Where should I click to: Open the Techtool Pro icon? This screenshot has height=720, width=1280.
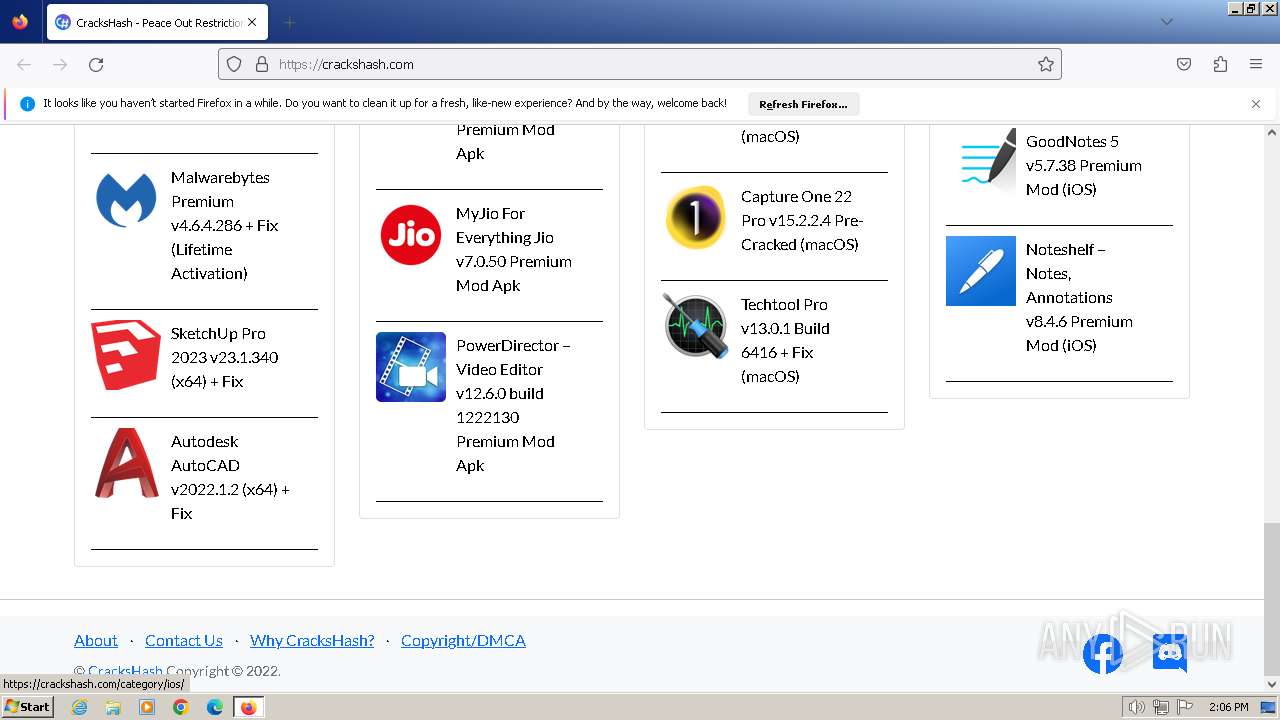[x=696, y=326]
